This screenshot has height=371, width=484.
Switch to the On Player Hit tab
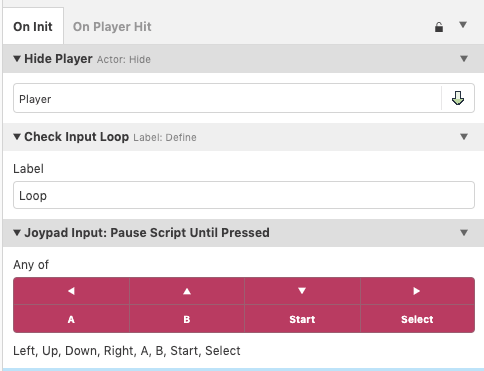point(112,27)
